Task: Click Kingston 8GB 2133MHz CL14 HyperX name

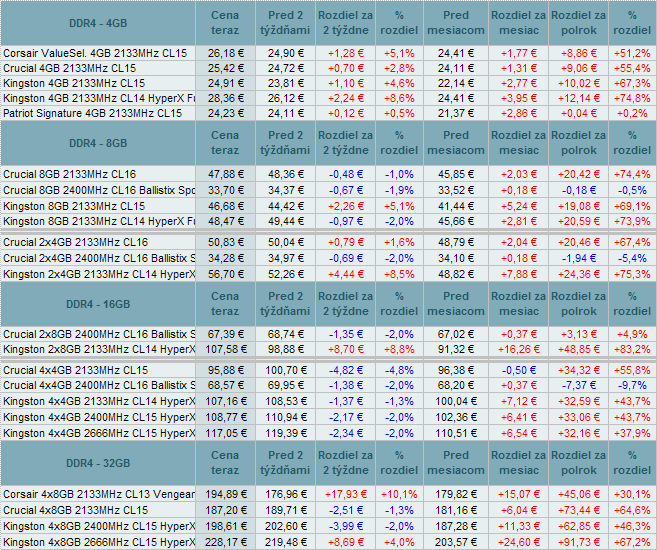Action: [x=99, y=221]
